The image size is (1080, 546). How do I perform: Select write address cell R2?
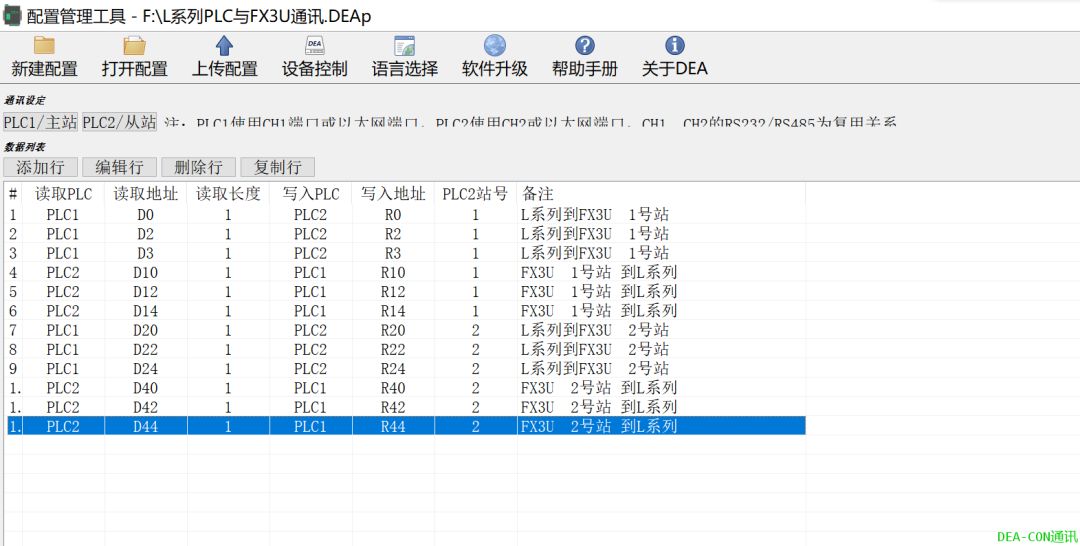coord(393,234)
